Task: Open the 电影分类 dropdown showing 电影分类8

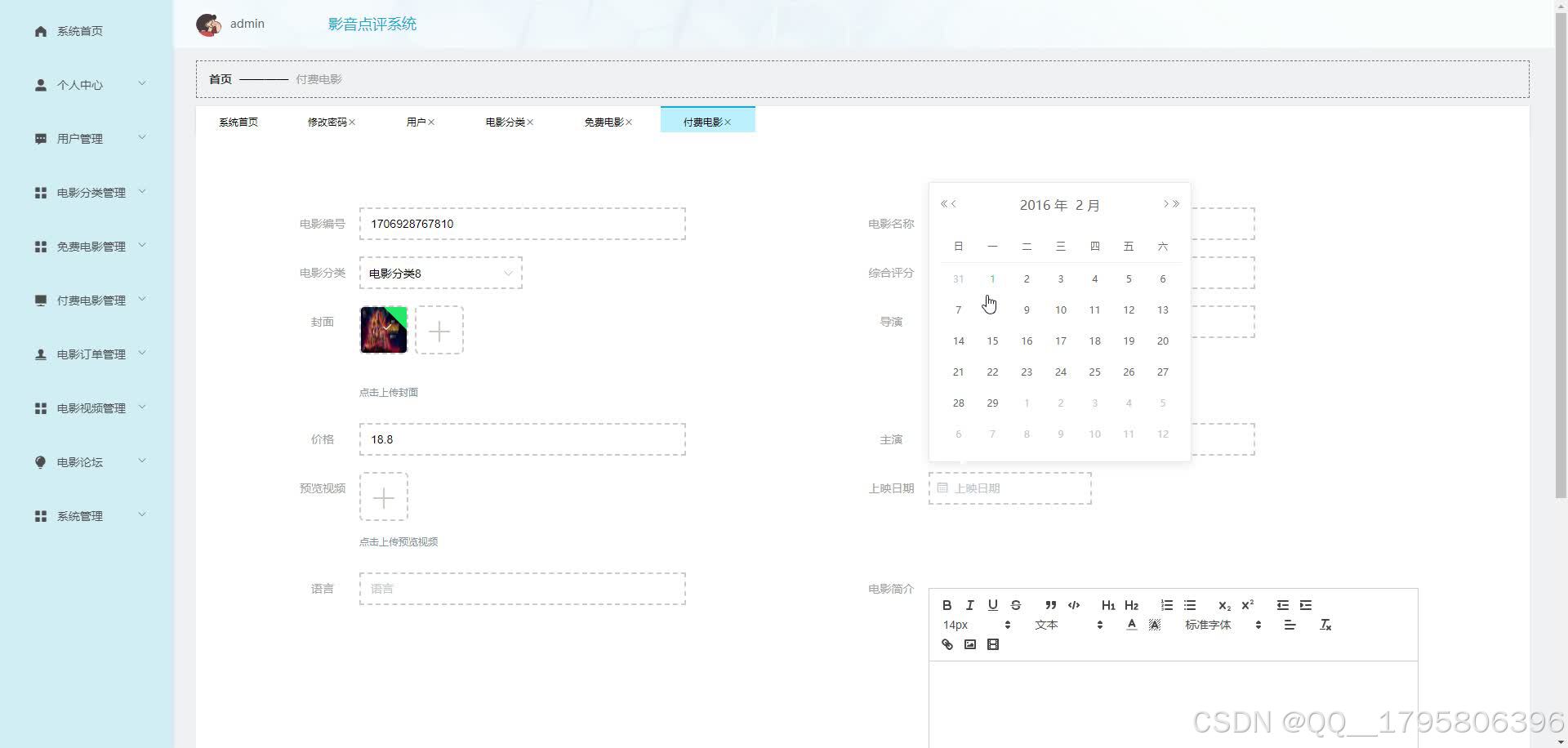Action: coord(440,273)
